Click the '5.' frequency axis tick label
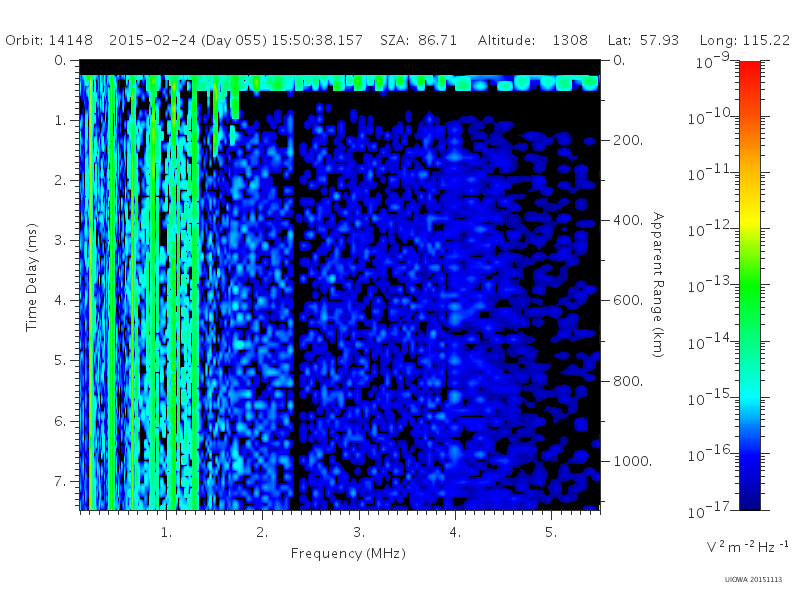The height and width of the screenshot is (600, 800). coord(551,533)
